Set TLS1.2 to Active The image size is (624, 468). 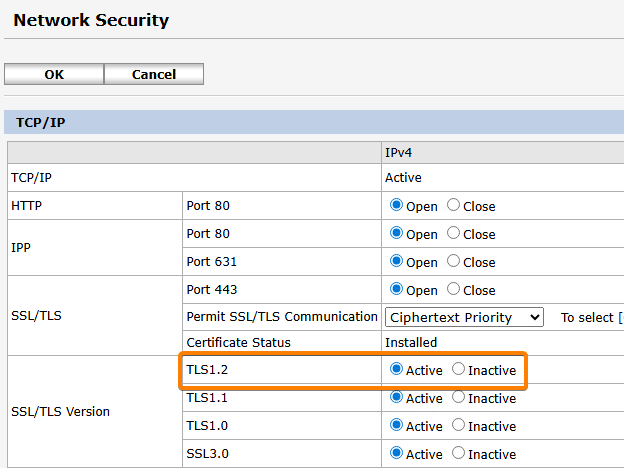coord(396,369)
